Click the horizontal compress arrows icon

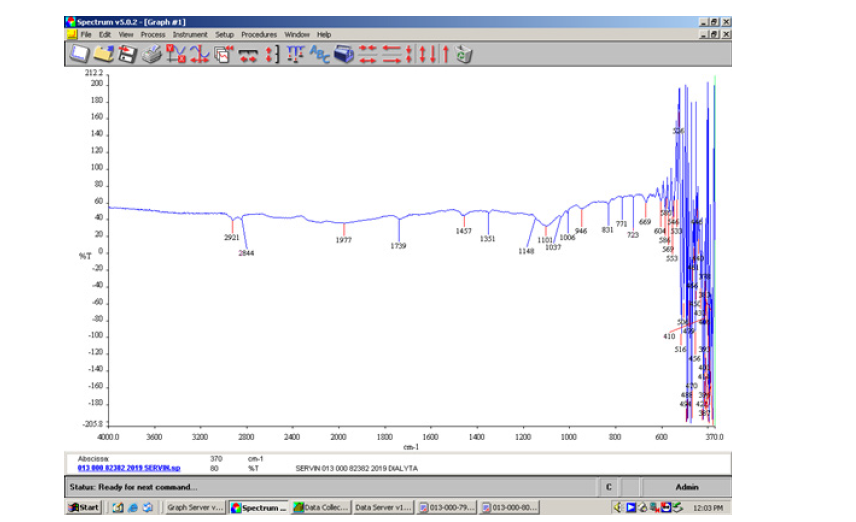point(368,54)
